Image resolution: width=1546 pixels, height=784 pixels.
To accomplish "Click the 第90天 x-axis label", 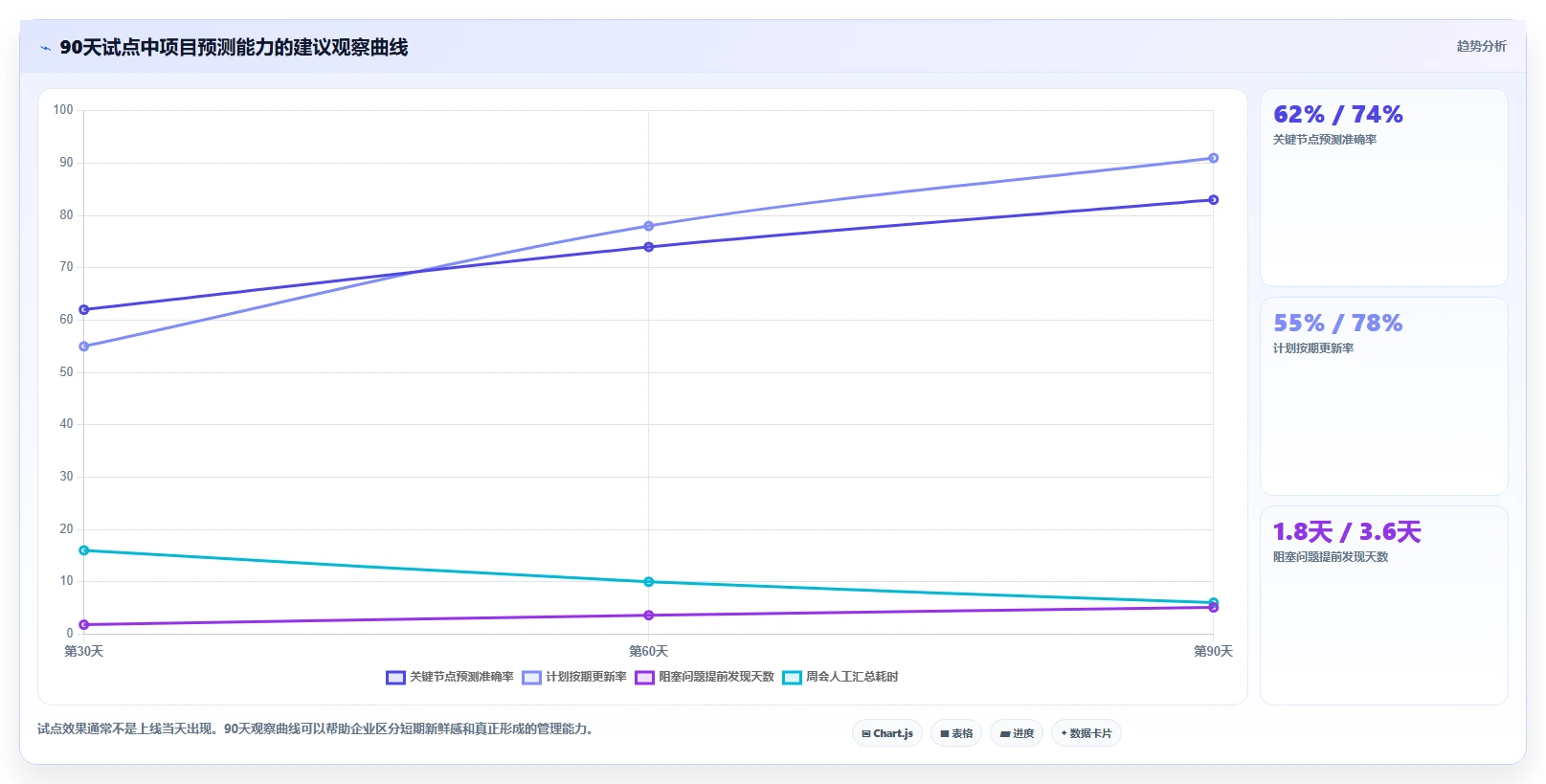I will click(1213, 651).
